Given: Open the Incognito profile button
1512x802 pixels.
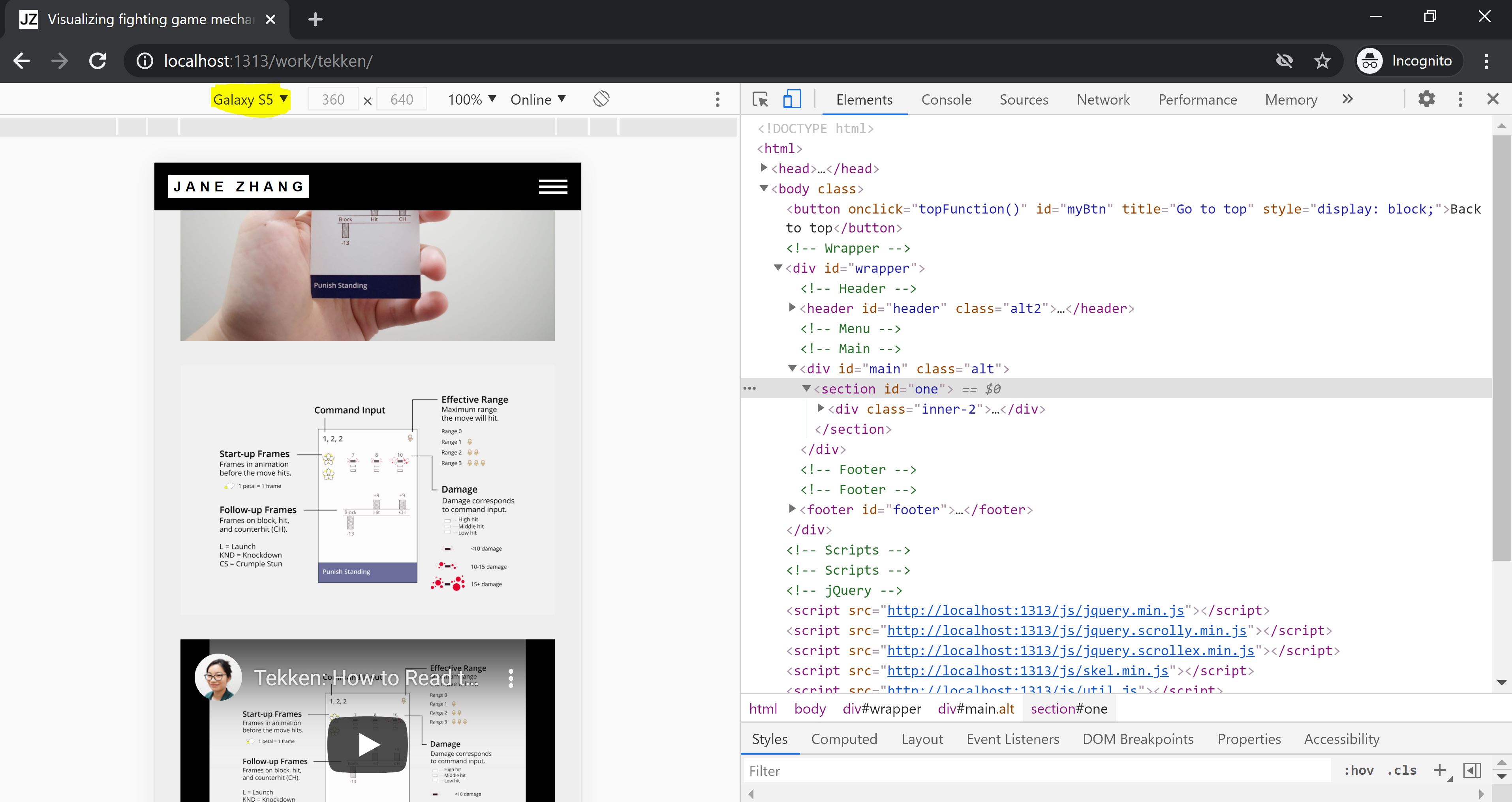Looking at the screenshot, I should pos(1408,60).
